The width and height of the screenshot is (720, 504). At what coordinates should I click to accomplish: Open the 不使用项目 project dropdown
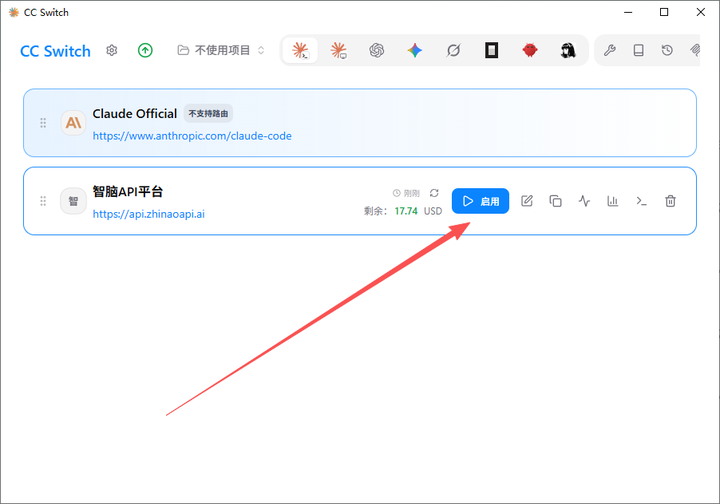click(x=221, y=50)
